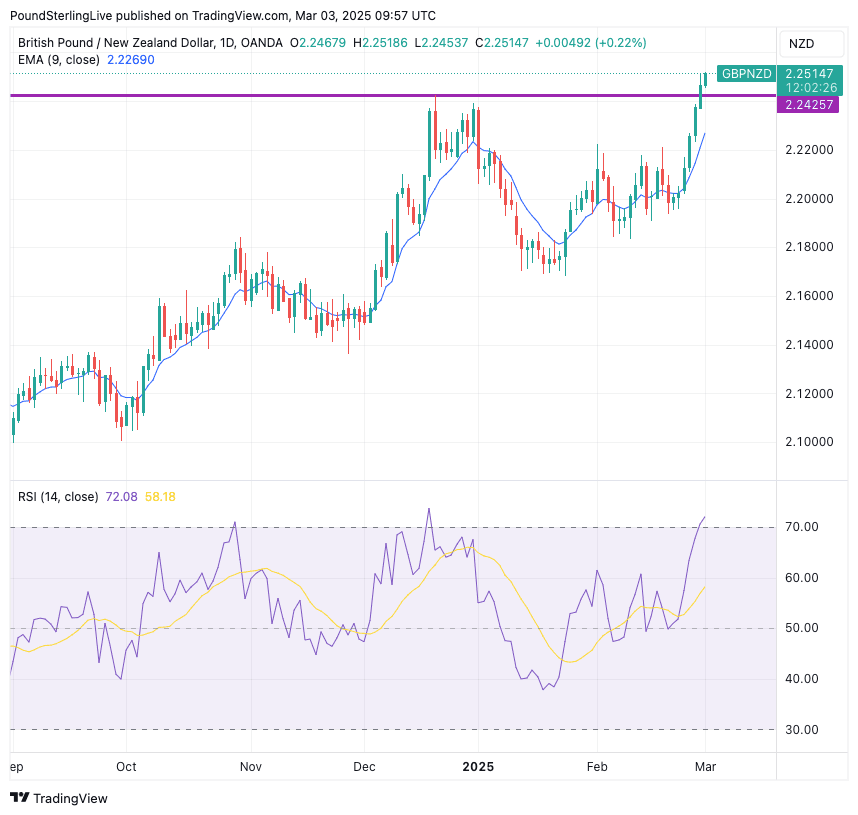The width and height of the screenshot is (858, 815).
Task: Click the GBPNZD symbol price tag
Action: (746, 74)
